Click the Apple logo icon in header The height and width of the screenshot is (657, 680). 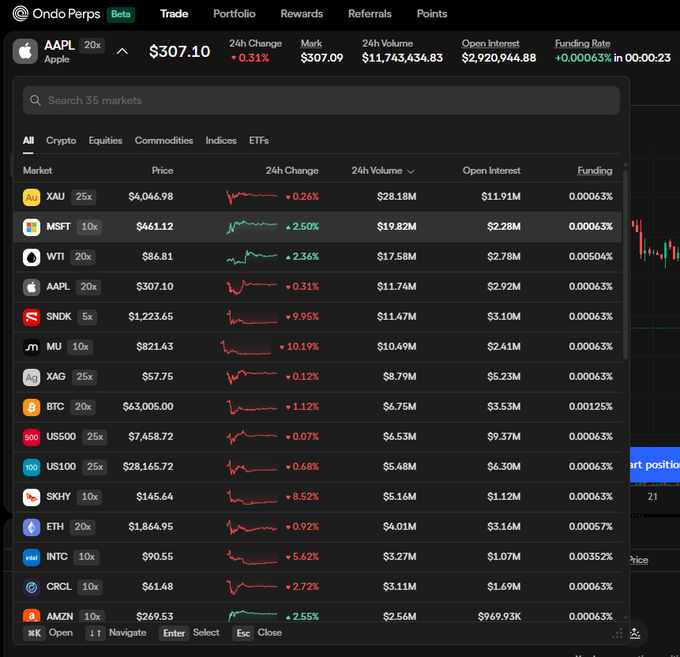(25, 51)
